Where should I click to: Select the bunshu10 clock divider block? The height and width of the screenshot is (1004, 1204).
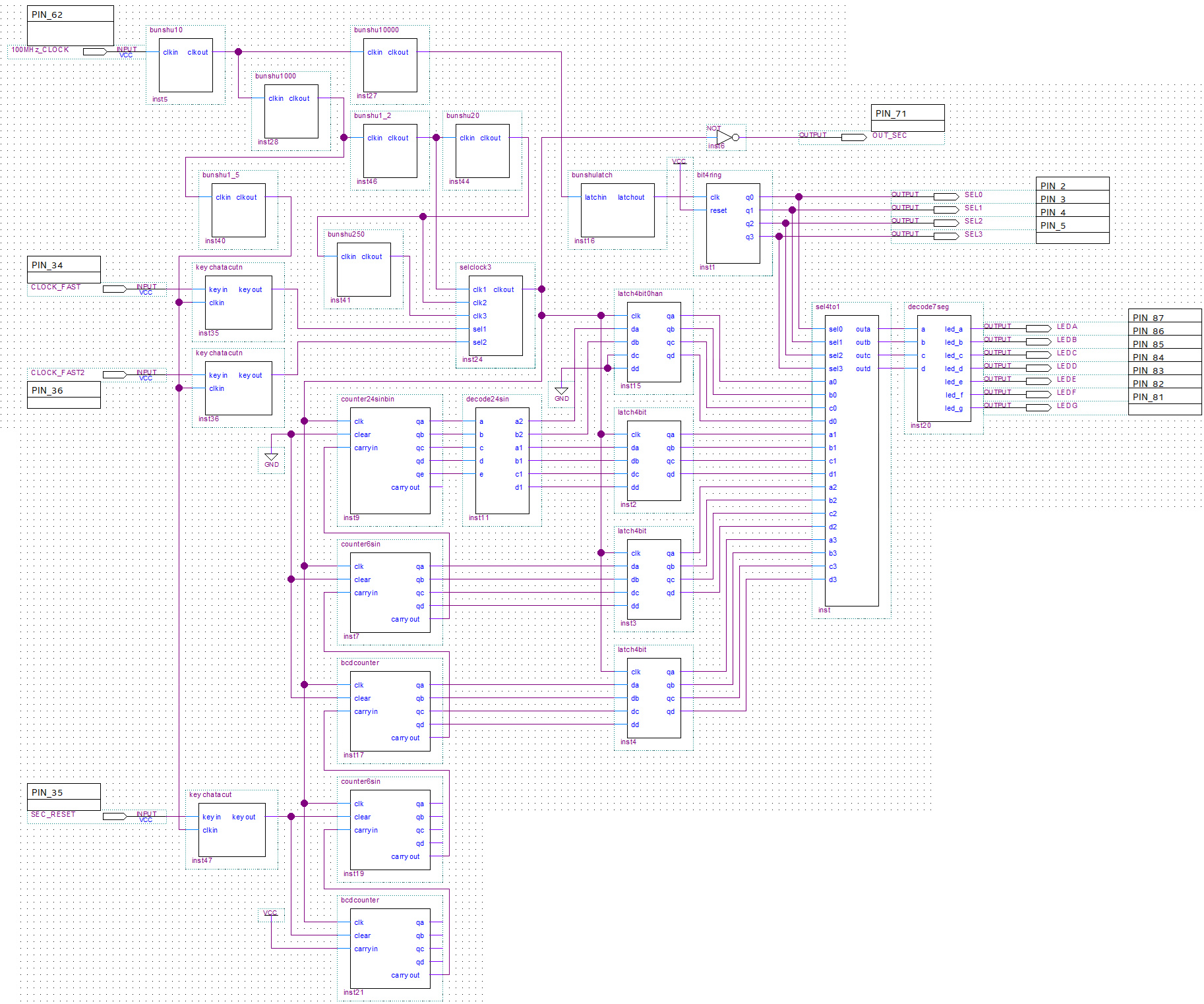pyautogui.click(x=185, y=65)
